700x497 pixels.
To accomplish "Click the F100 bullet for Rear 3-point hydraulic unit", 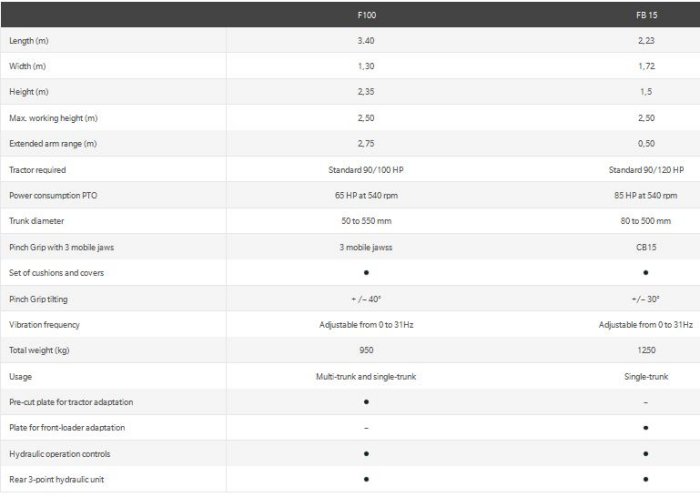I will click(x=366, y=480).
